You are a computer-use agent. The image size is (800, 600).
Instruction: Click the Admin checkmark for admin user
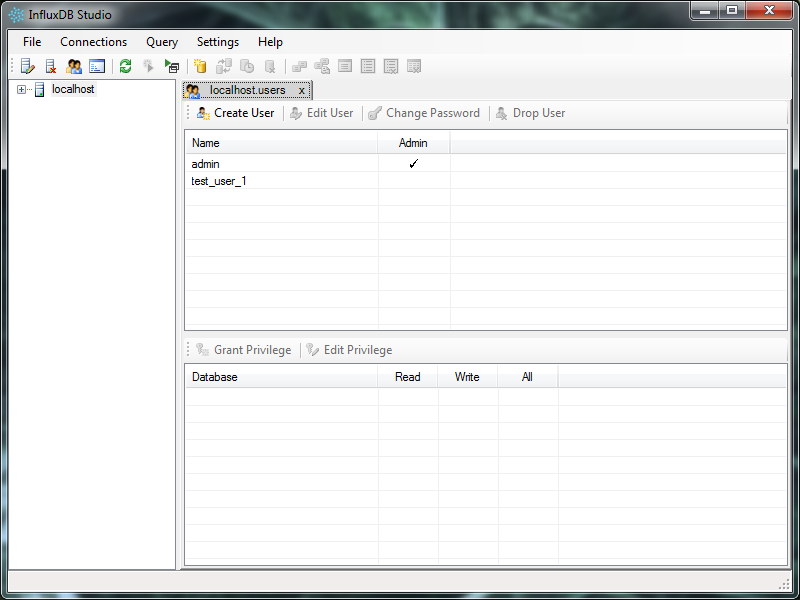tap(414, 164)
